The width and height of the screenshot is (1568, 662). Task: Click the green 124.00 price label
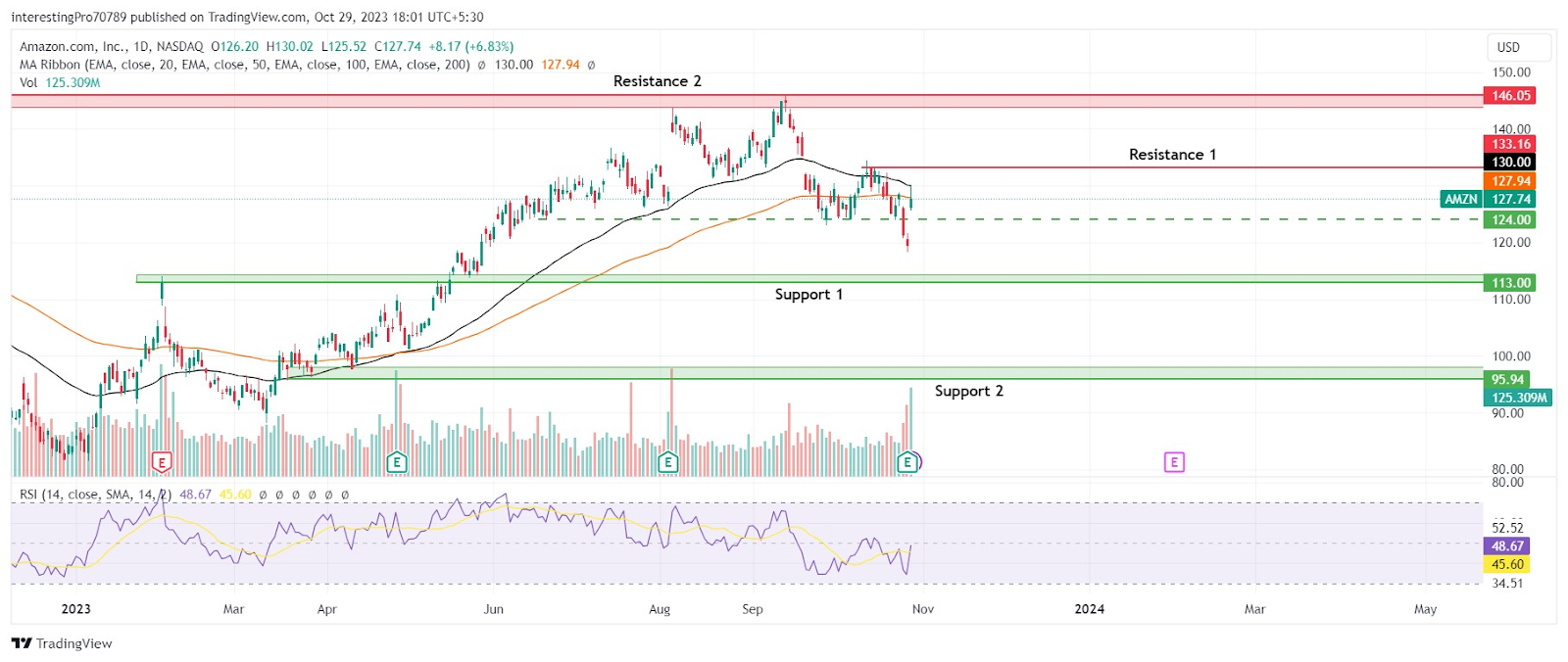point(1510,220)
